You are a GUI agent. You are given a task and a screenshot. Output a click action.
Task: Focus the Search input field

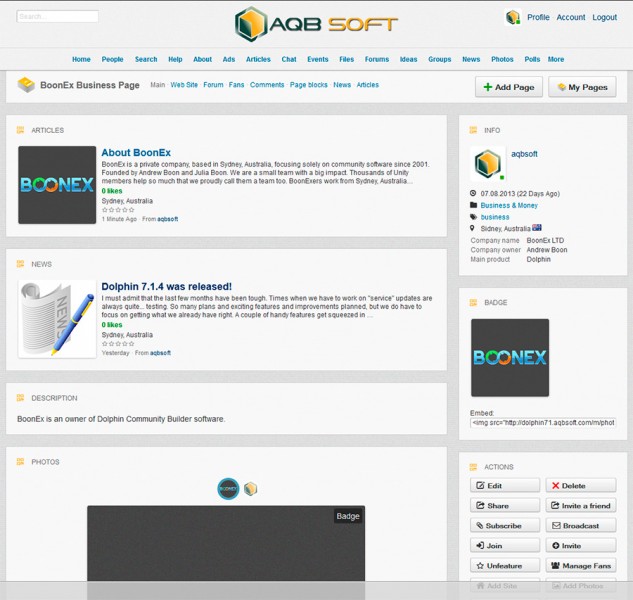coord(57,17)
